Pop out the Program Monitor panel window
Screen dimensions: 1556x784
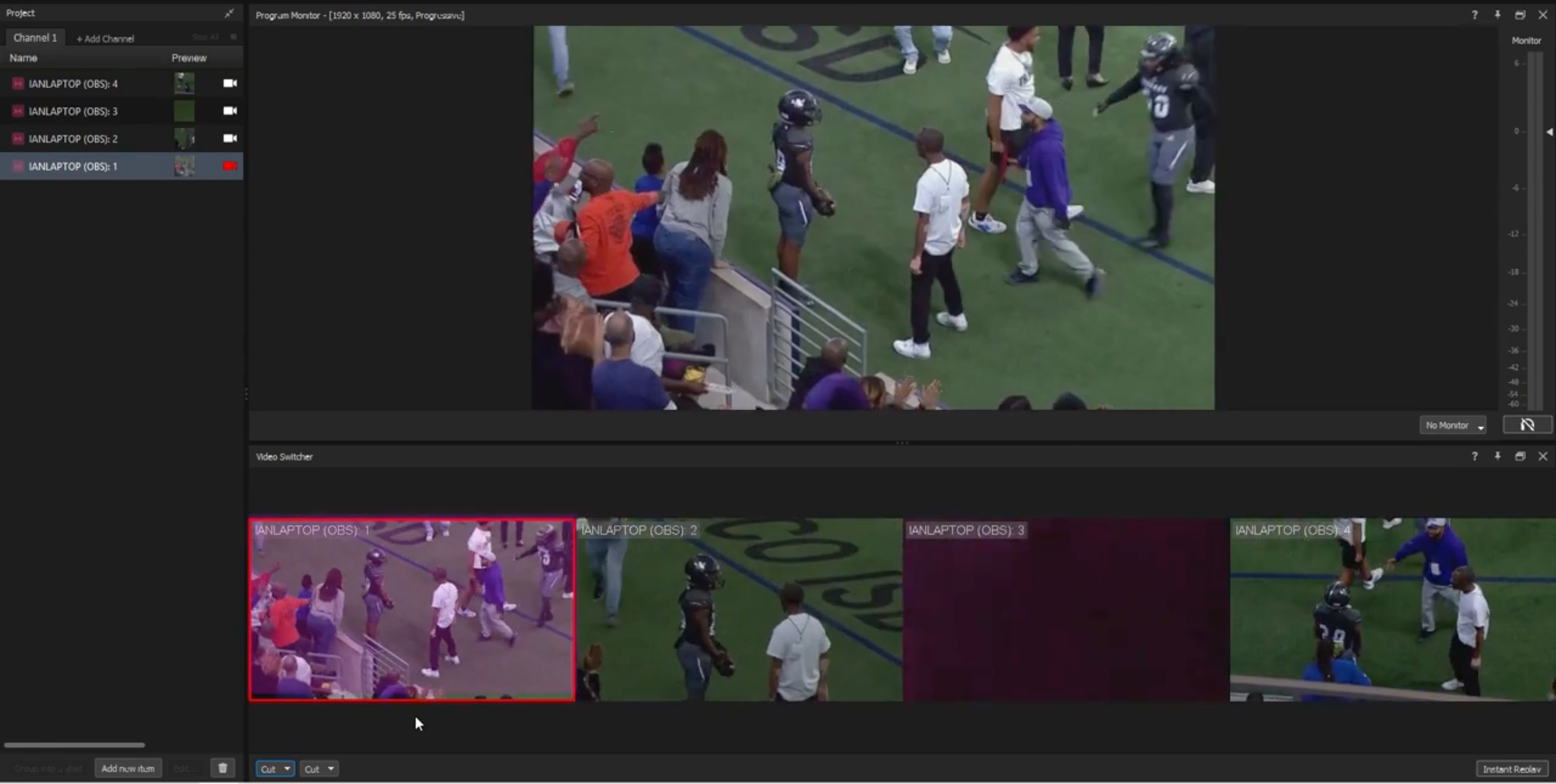(x=1520, y=15)
